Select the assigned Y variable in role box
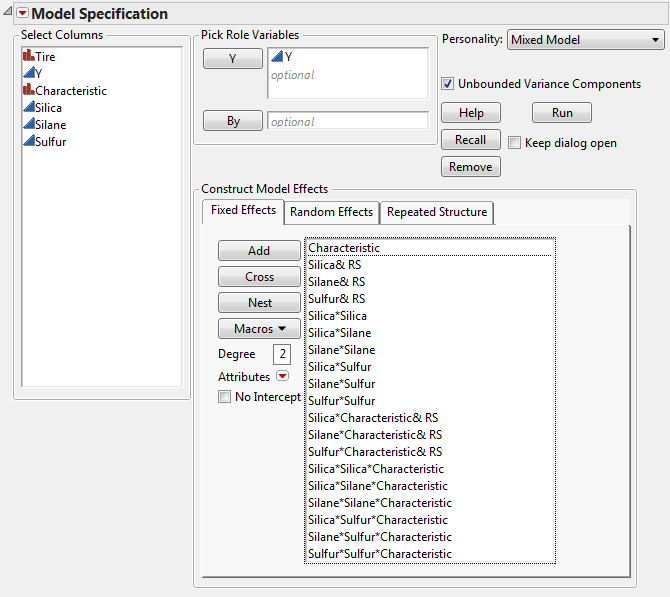This screenshot has width=670, height=597. click(282, 56)
